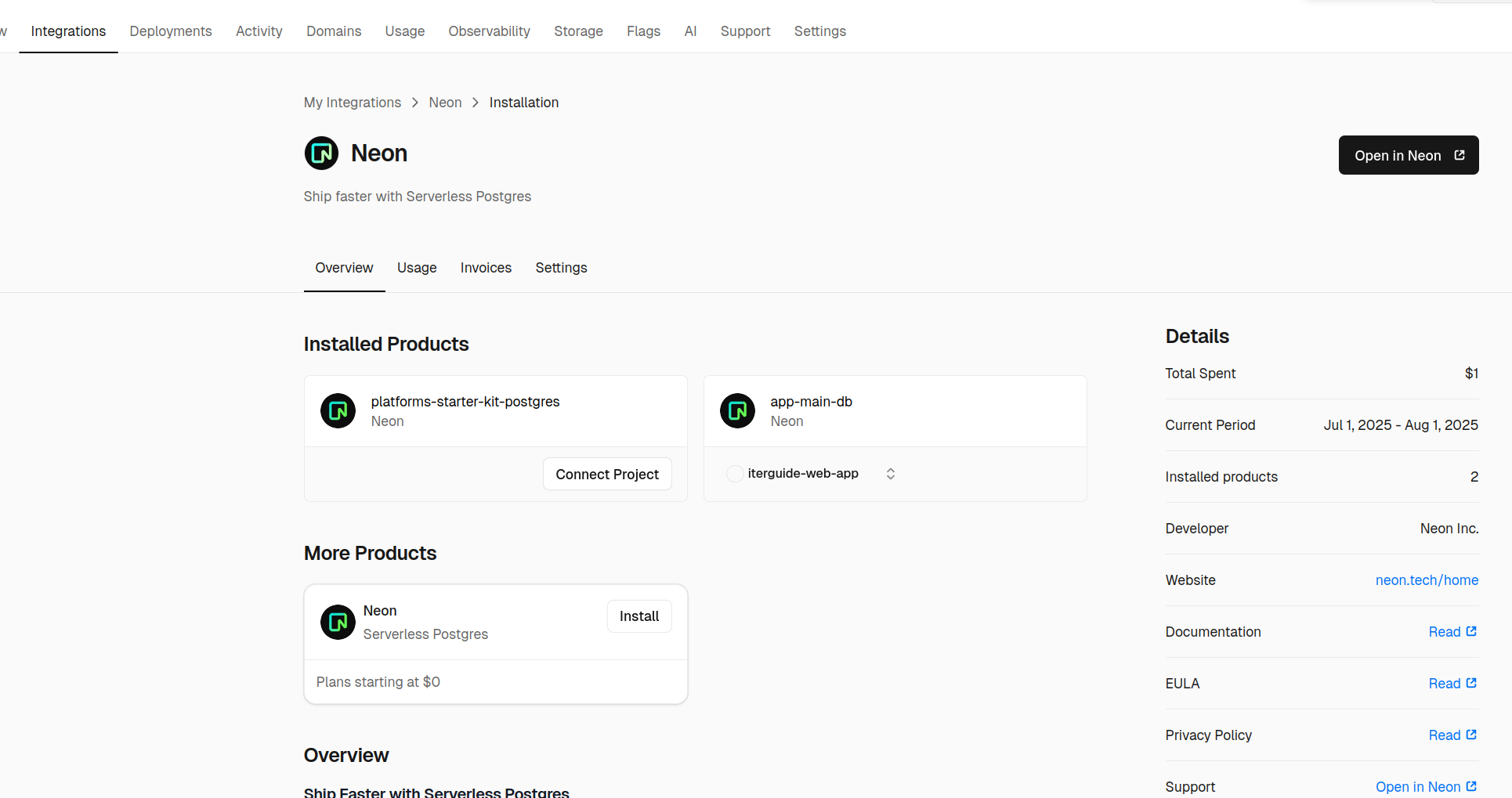Open the platforms-starter-kit-postgres product card
This screenshot has height=798, width=1512.
(465, 402)
